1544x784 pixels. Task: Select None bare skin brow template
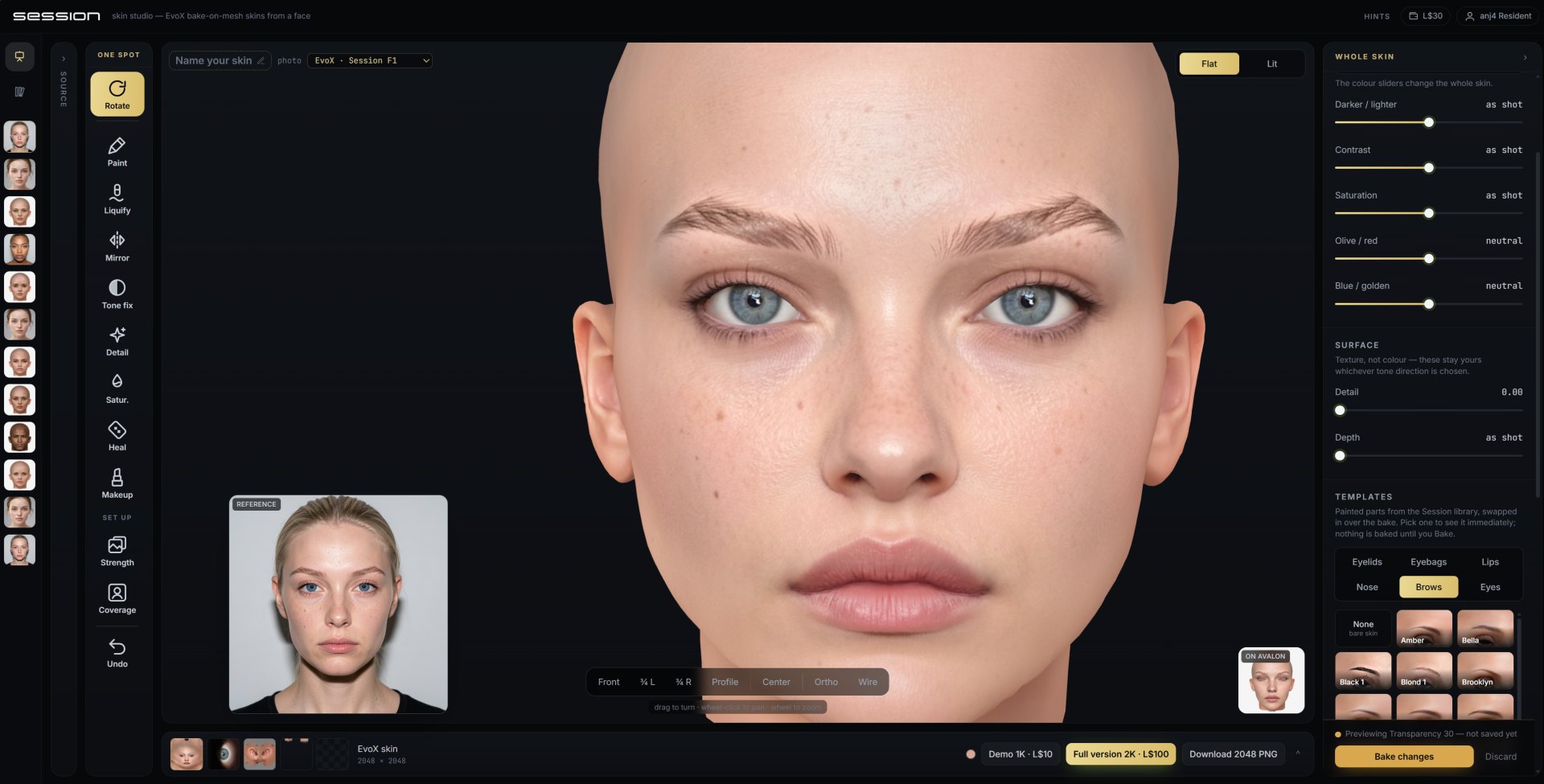point(1363,628)
